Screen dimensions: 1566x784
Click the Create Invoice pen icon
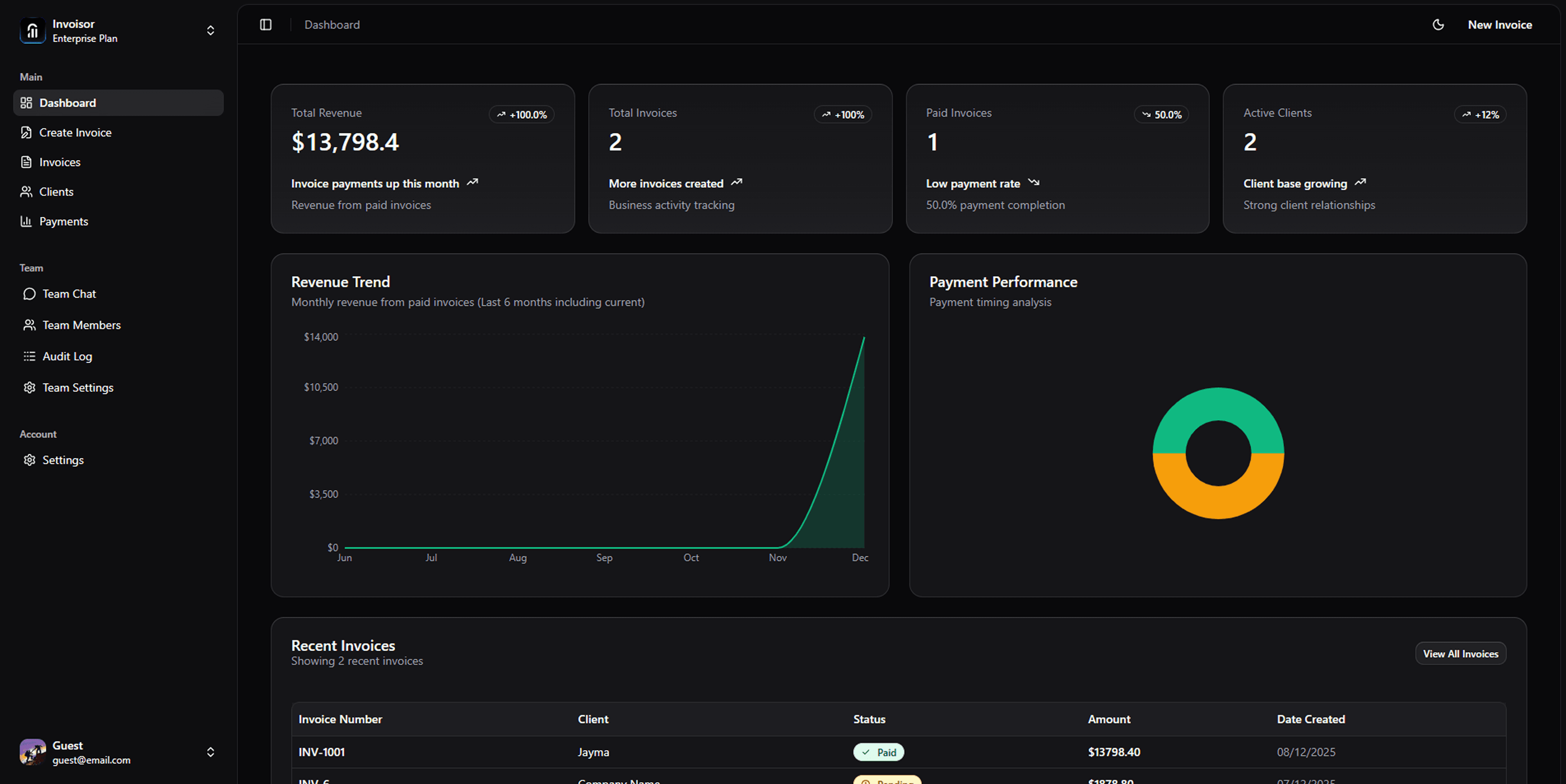pos(26,133)
